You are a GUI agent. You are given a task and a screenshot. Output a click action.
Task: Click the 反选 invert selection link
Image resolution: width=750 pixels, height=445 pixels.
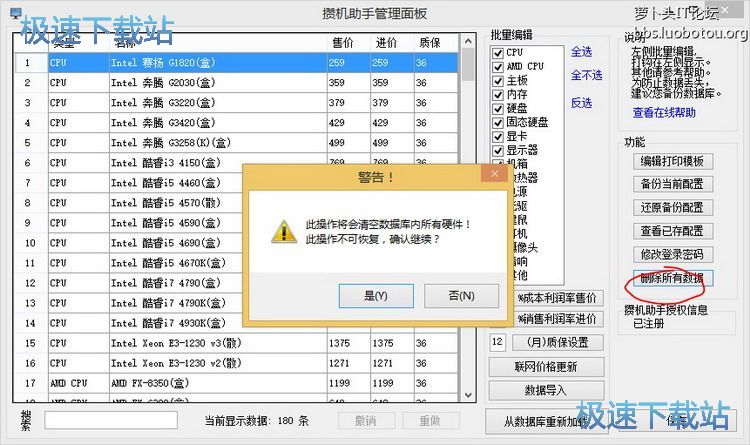582,103
